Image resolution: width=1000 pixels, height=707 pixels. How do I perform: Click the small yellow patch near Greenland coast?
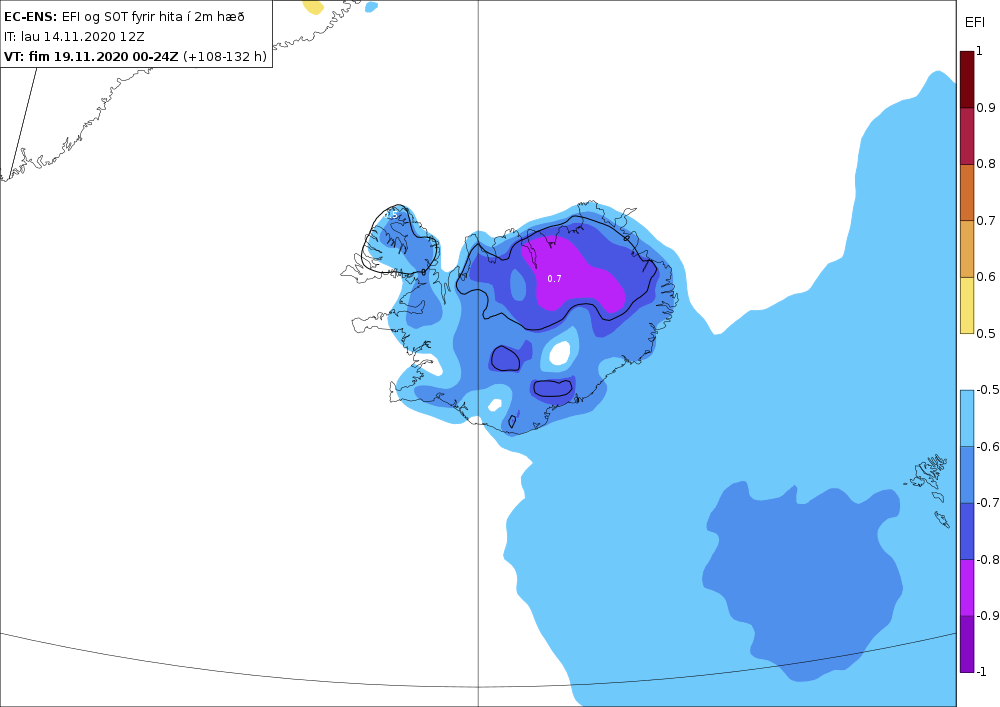pos(313,6)
